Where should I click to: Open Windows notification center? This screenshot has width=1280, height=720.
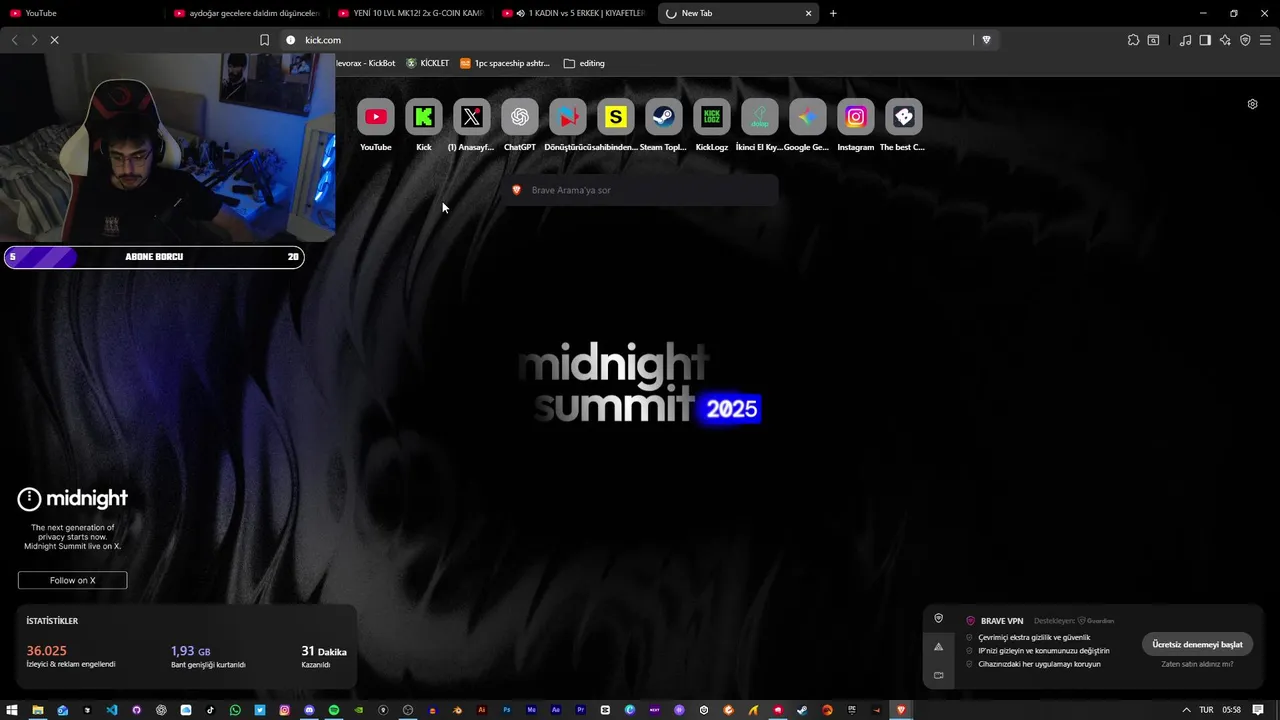(x=1258, y=710)
